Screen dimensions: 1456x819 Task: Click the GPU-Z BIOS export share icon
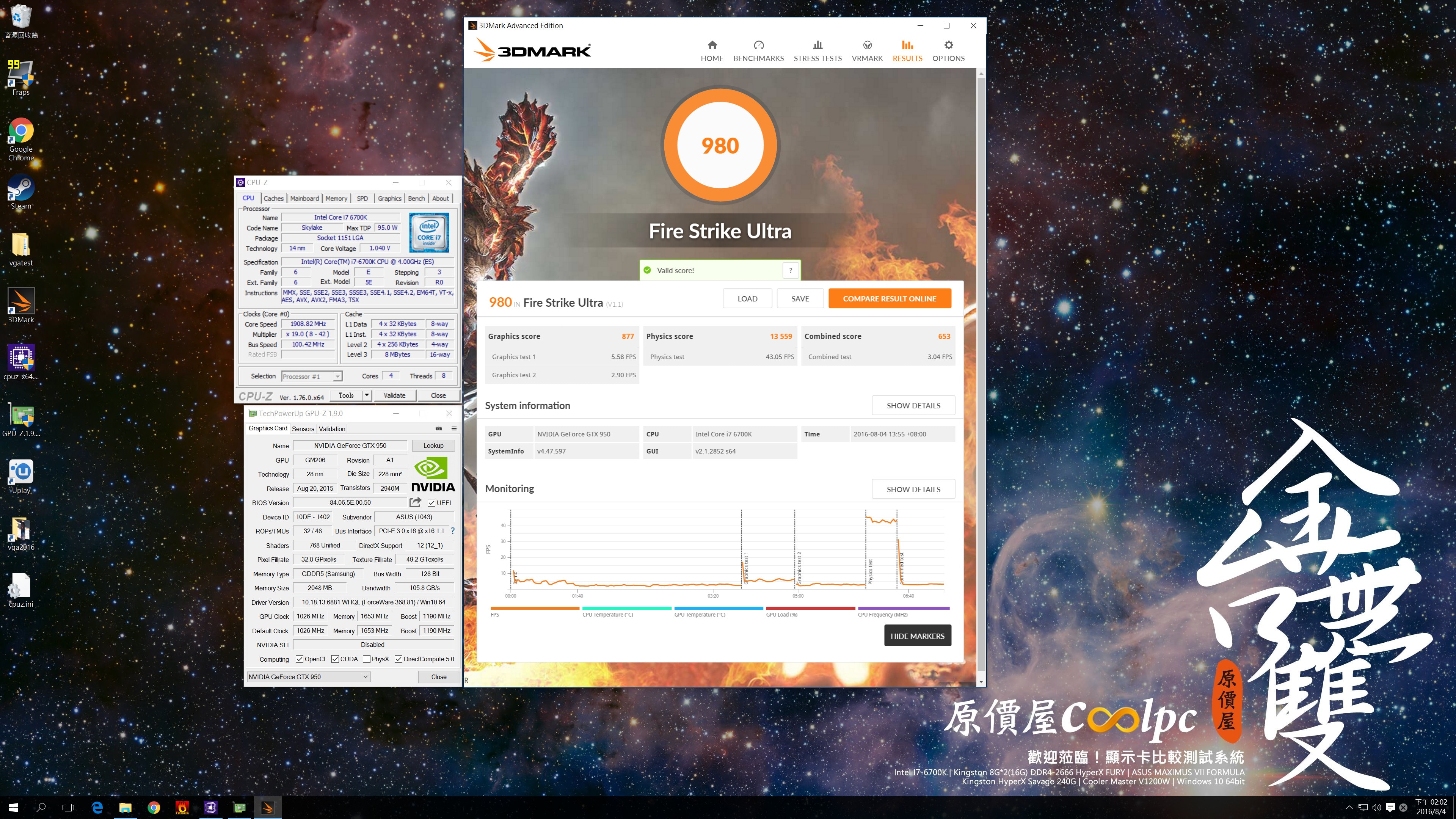(416, 502)
